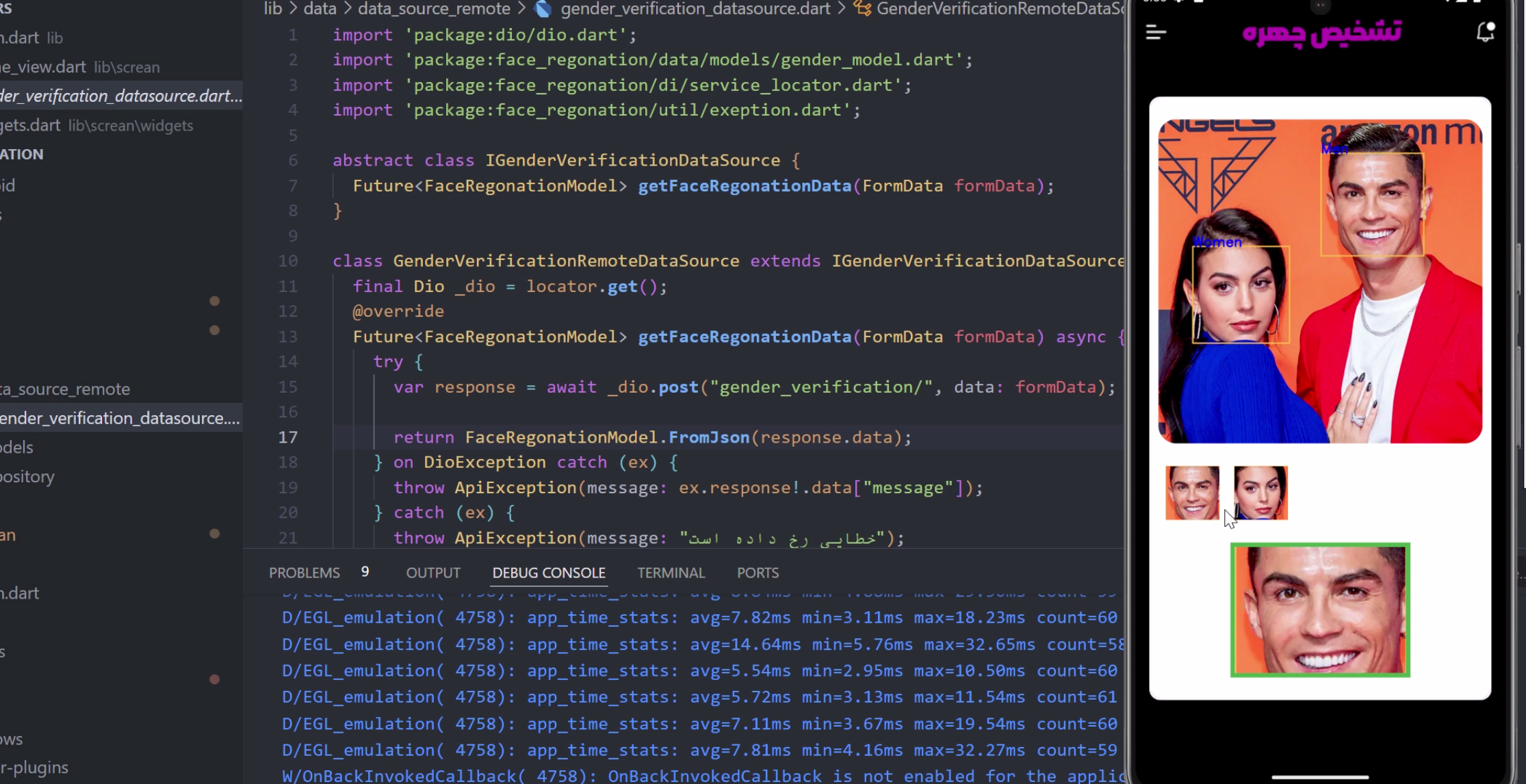Select the woman's face thumbnail
1526x784 pixels.
(1260, 493)
